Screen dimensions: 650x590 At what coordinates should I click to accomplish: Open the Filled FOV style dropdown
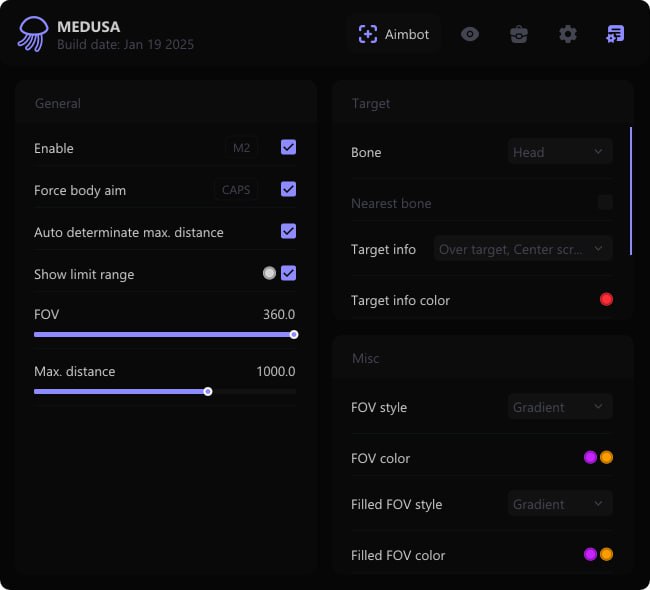click(x=559, y=504)
